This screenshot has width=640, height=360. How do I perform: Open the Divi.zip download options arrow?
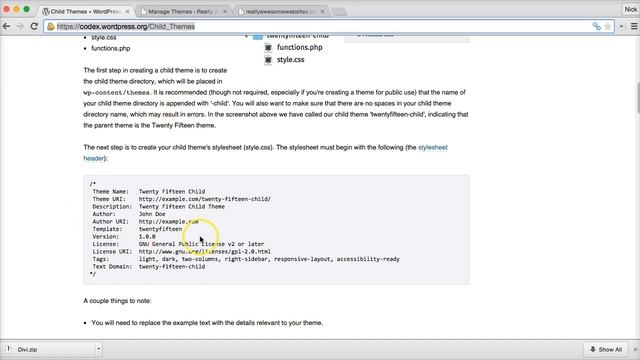click(98, 349)
